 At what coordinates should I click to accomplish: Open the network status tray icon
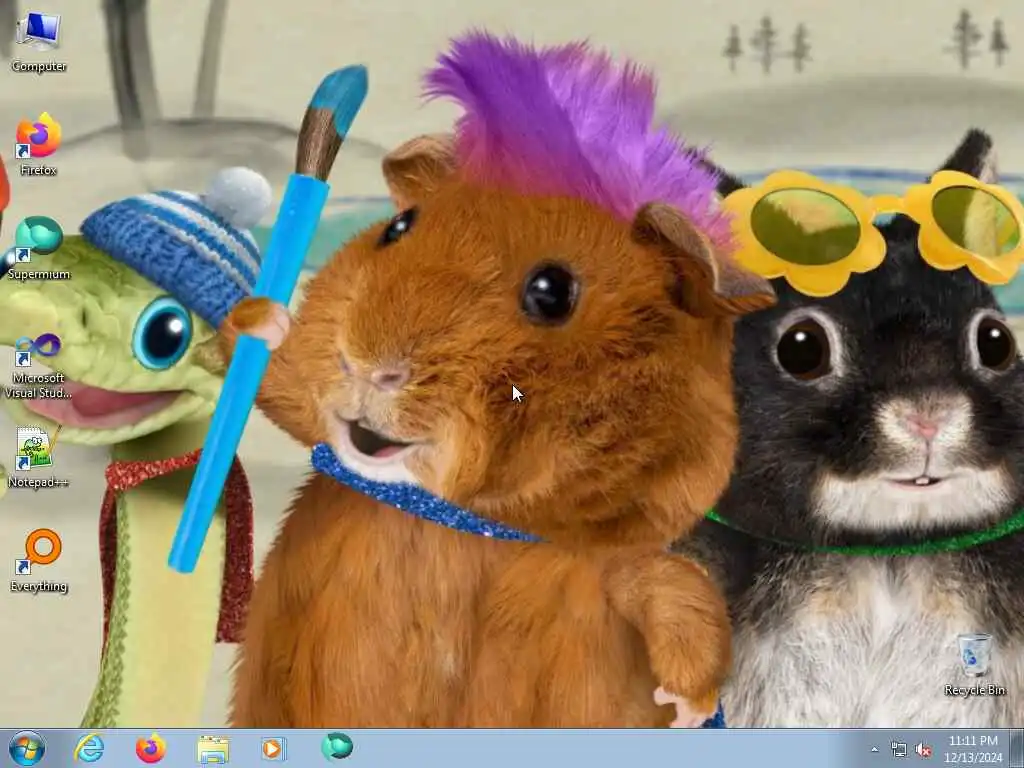(x=899, y=750)
